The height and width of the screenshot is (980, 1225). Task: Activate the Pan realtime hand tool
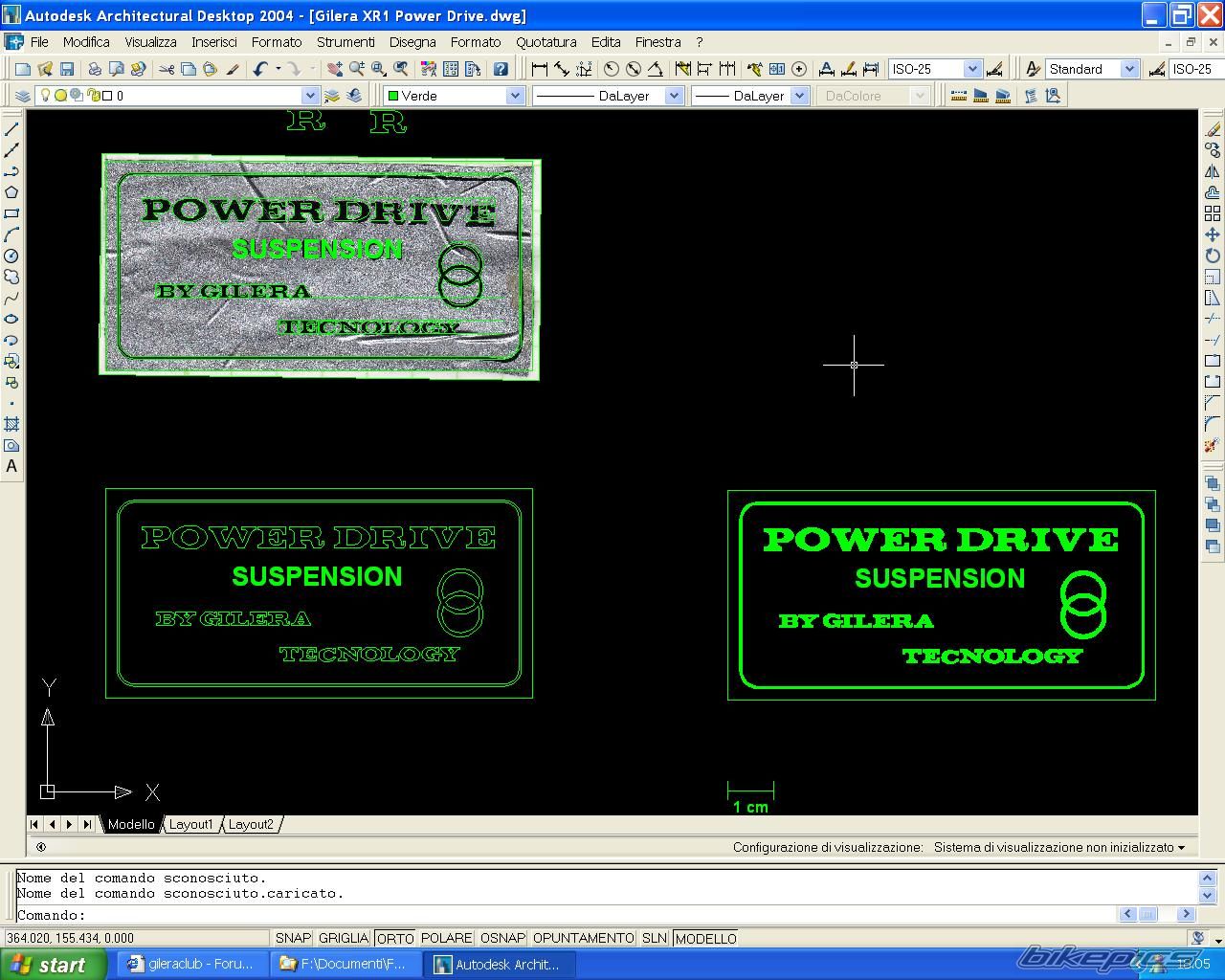tap(334, 69)
